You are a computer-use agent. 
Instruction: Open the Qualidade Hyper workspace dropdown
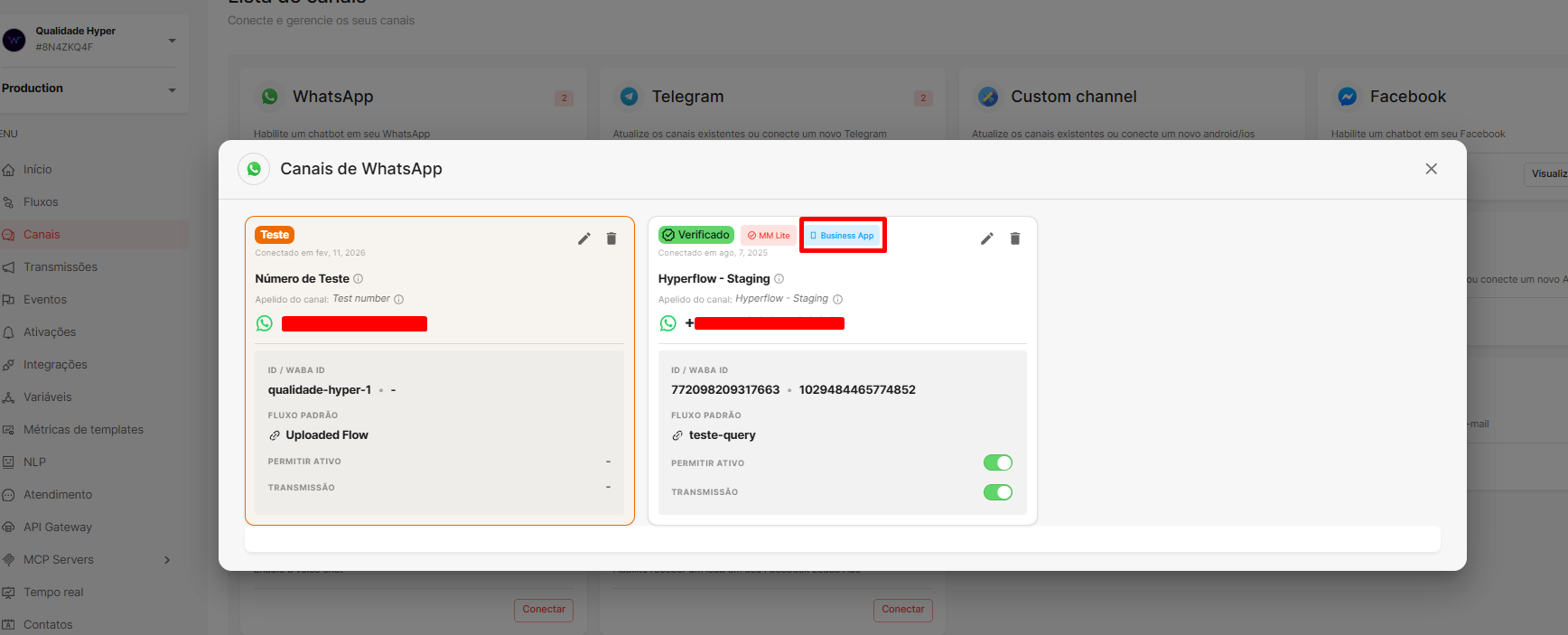point(172,40)
